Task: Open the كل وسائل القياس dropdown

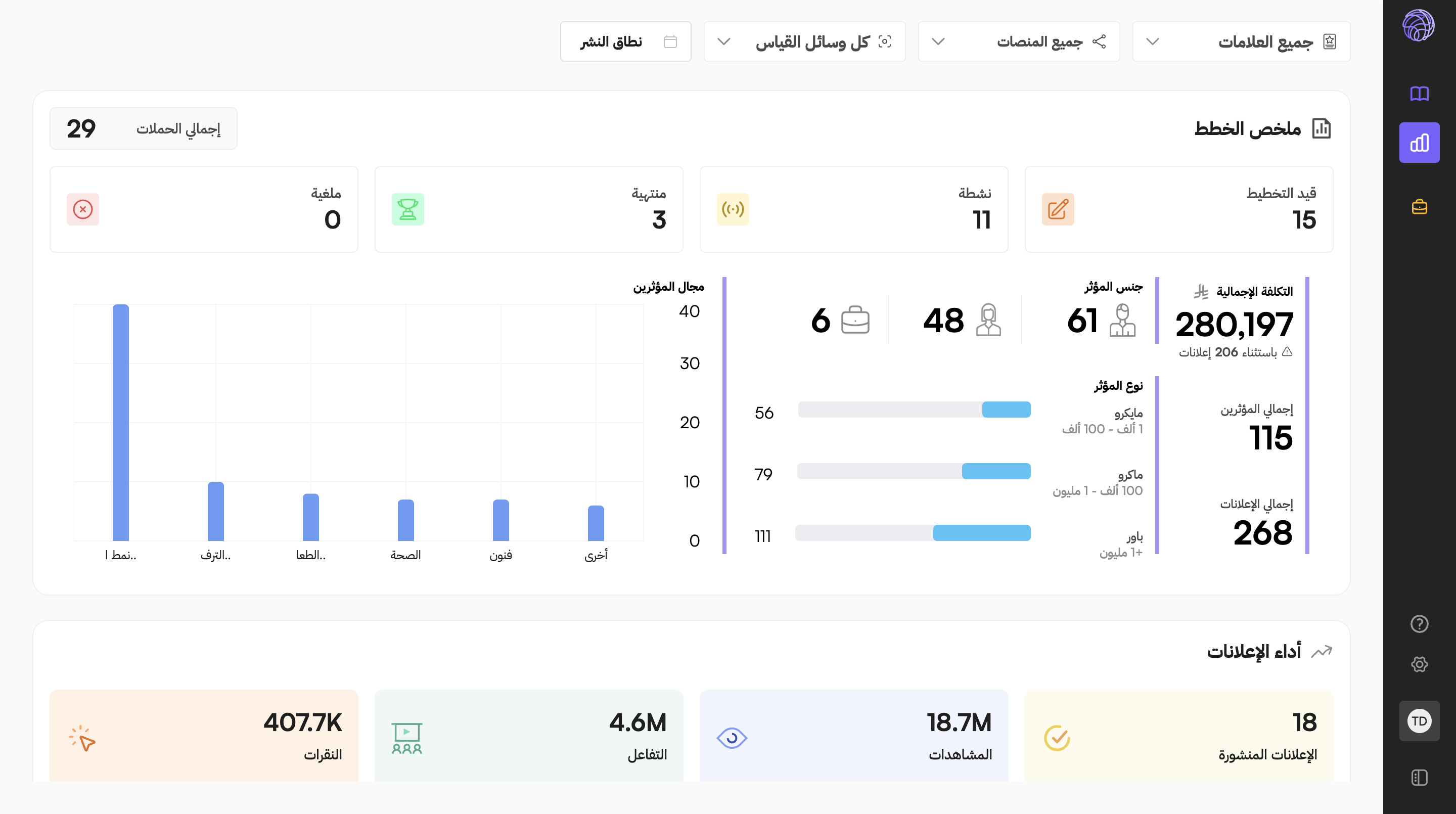Action: point(804,41)
